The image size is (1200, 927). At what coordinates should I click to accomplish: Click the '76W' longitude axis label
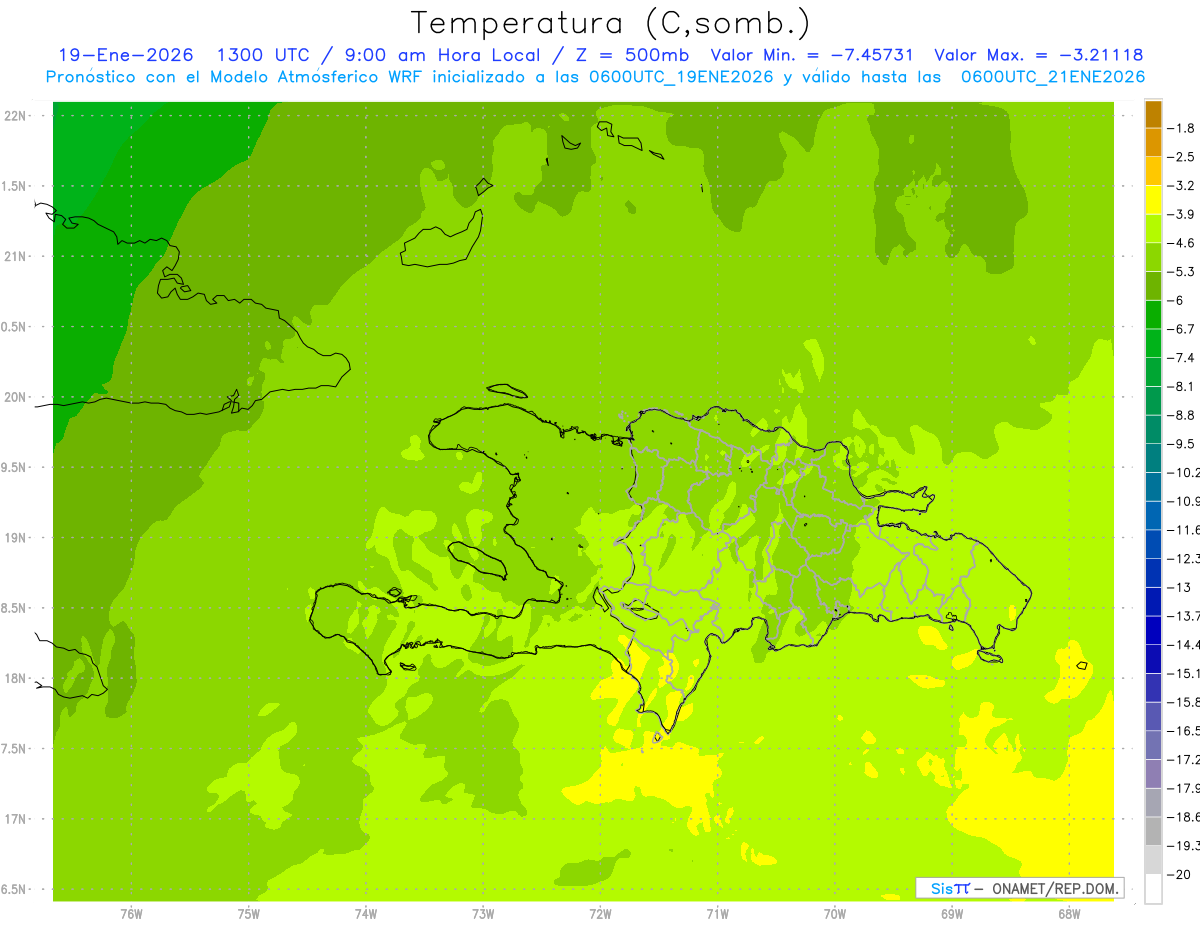point(131,913)
